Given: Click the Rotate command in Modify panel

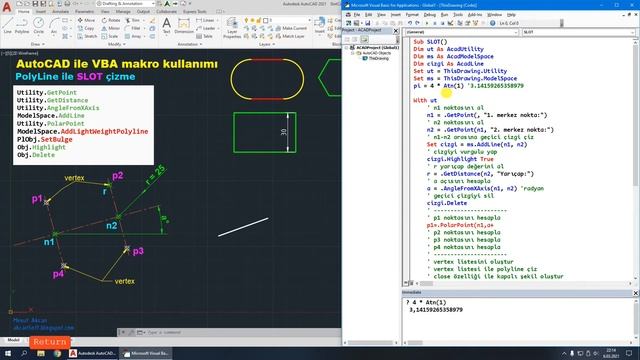Looking at the screenshot, I should click(x=111, y=20).
